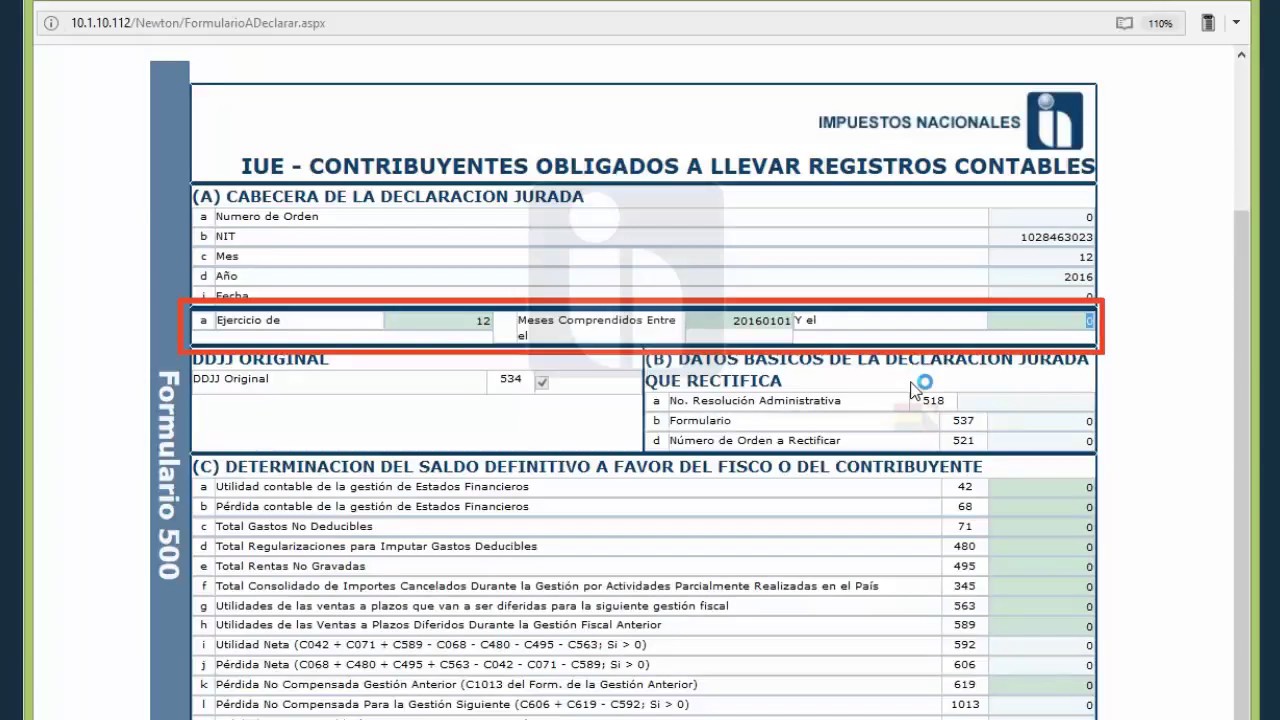Click the code 521 for Orden a Rectificar
Screen dimensions: 1280x720
tap(964, 441)
